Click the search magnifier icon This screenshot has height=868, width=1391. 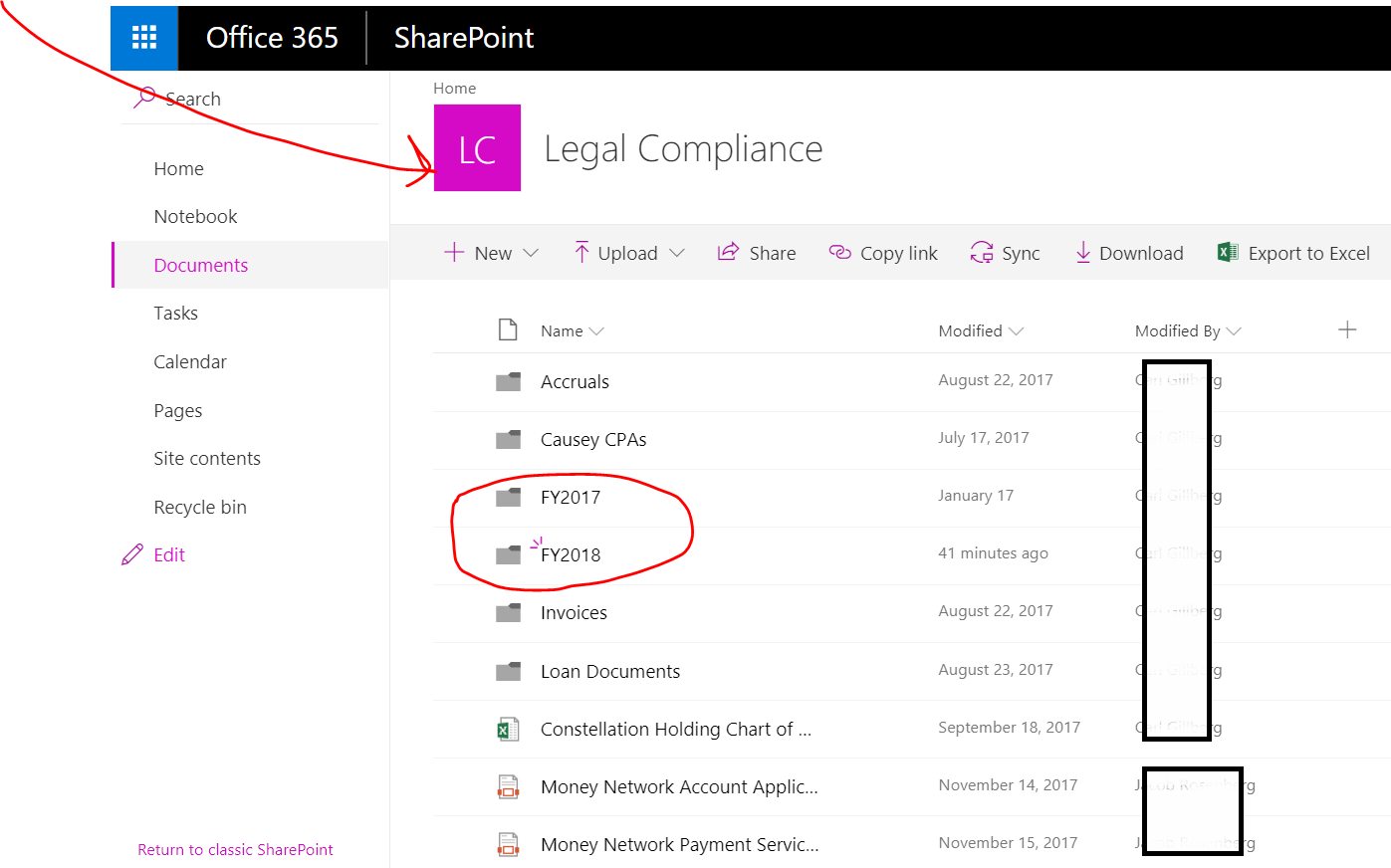coord(144,97)
